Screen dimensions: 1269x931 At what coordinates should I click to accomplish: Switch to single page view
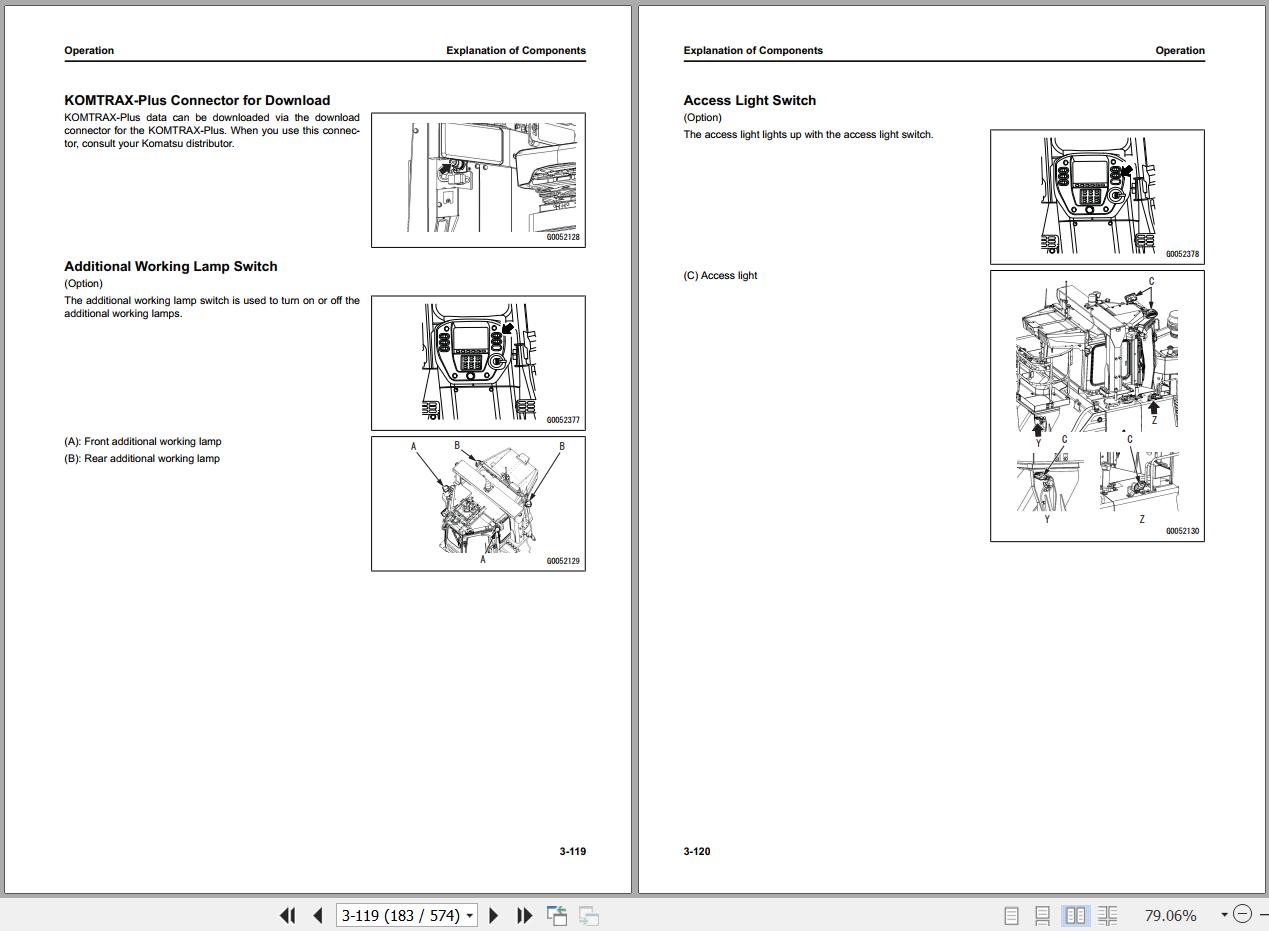(x=1011, y=915)
